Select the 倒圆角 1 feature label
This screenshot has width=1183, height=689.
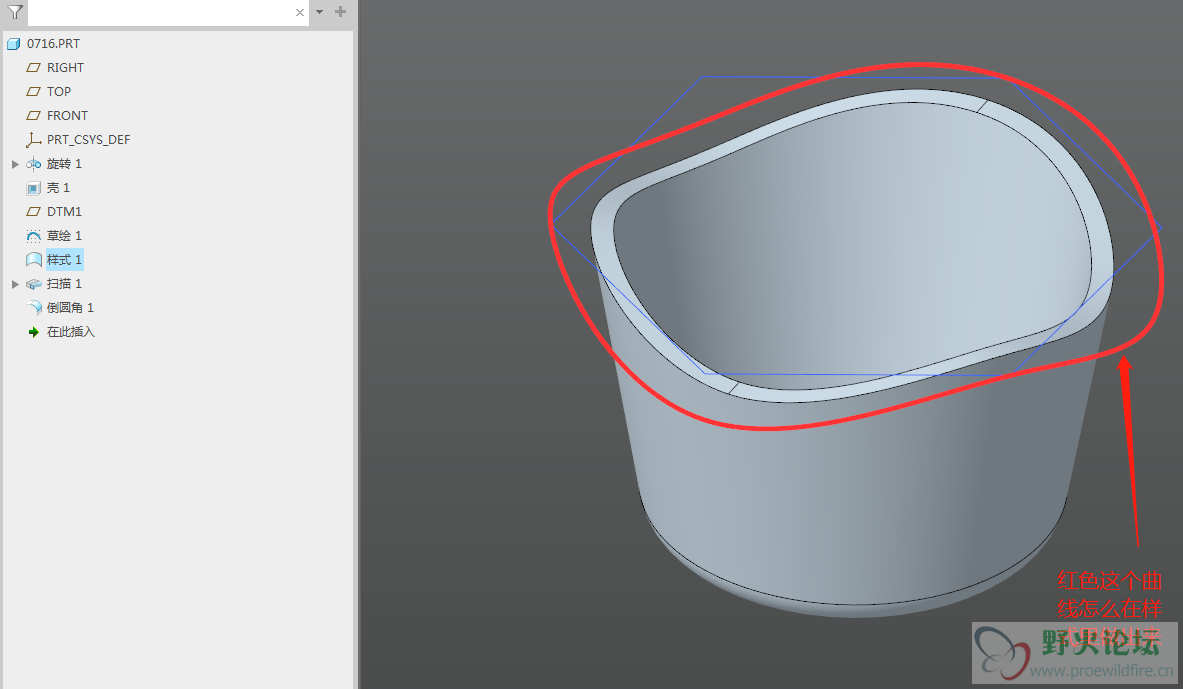pos(70,308)
